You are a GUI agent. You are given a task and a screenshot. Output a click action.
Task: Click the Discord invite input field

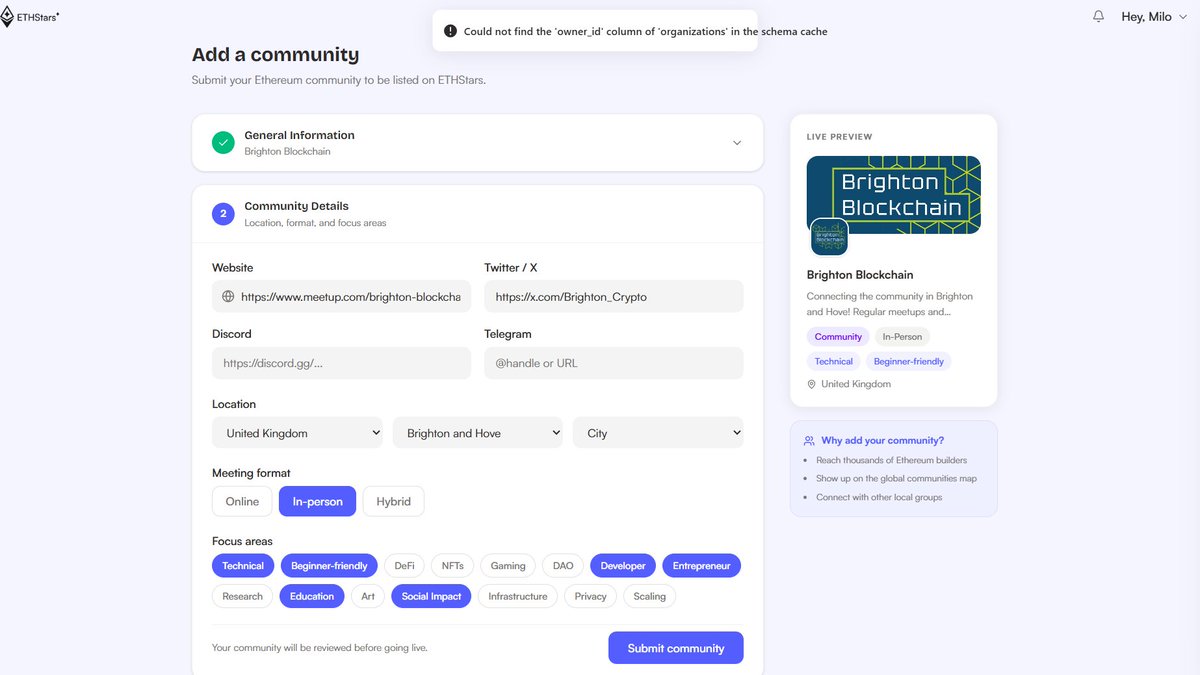click(341, 363)
